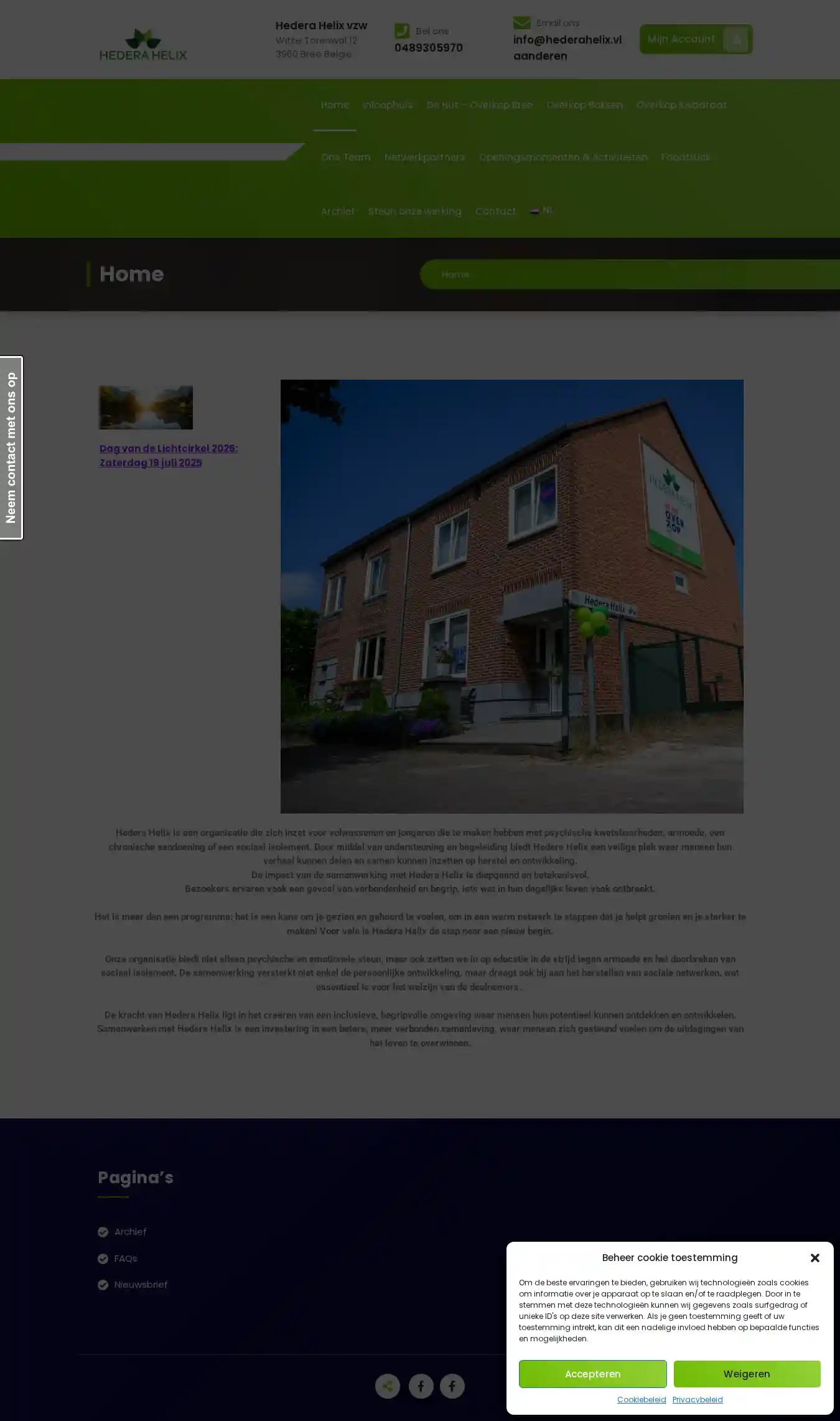The width and height of the screenshot is (840, 1421).
Task: Open the 'Neem contact met ons op' side tab
Action: [x=11, y=448]
